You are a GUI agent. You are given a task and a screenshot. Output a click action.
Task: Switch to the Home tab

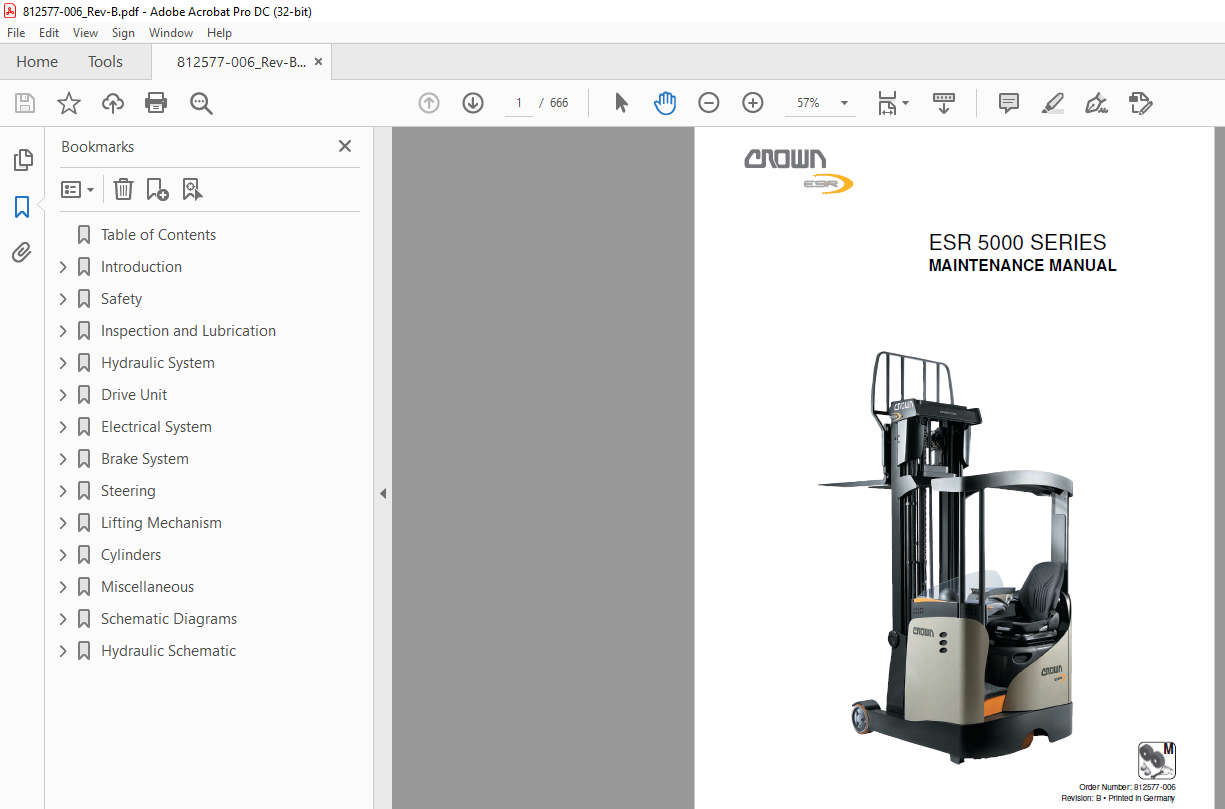point(37,62)
